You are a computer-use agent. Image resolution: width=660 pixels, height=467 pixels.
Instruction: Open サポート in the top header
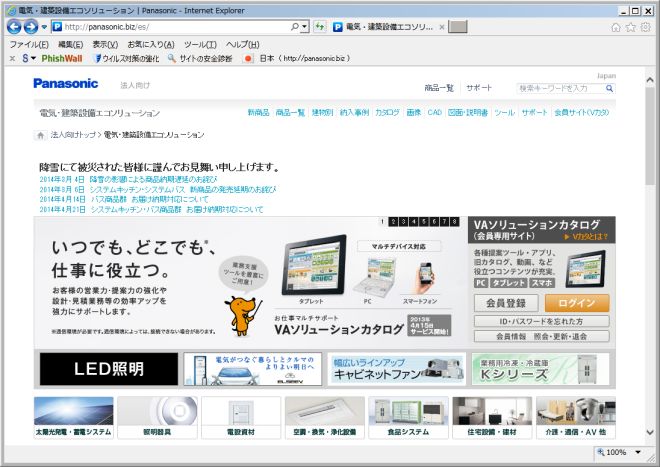coord(479,88)
